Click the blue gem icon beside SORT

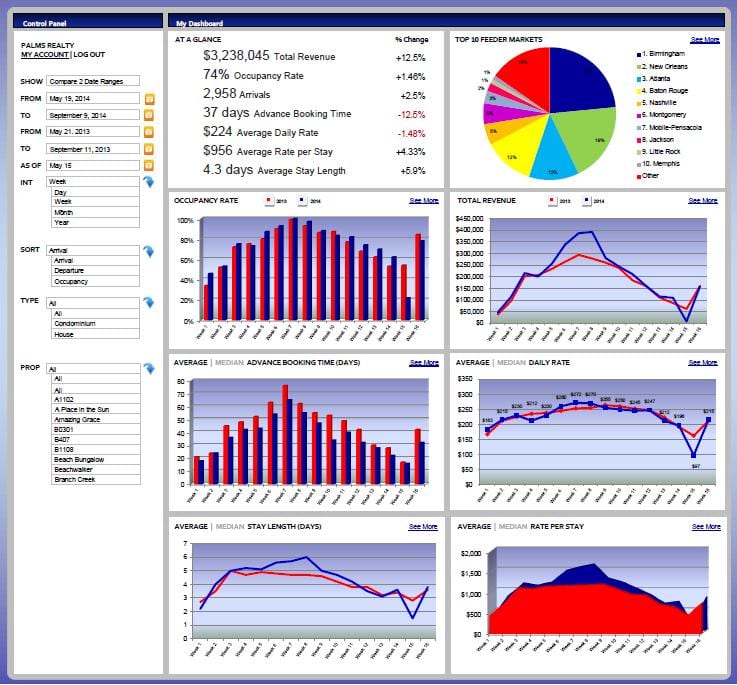tap(149, 251)
